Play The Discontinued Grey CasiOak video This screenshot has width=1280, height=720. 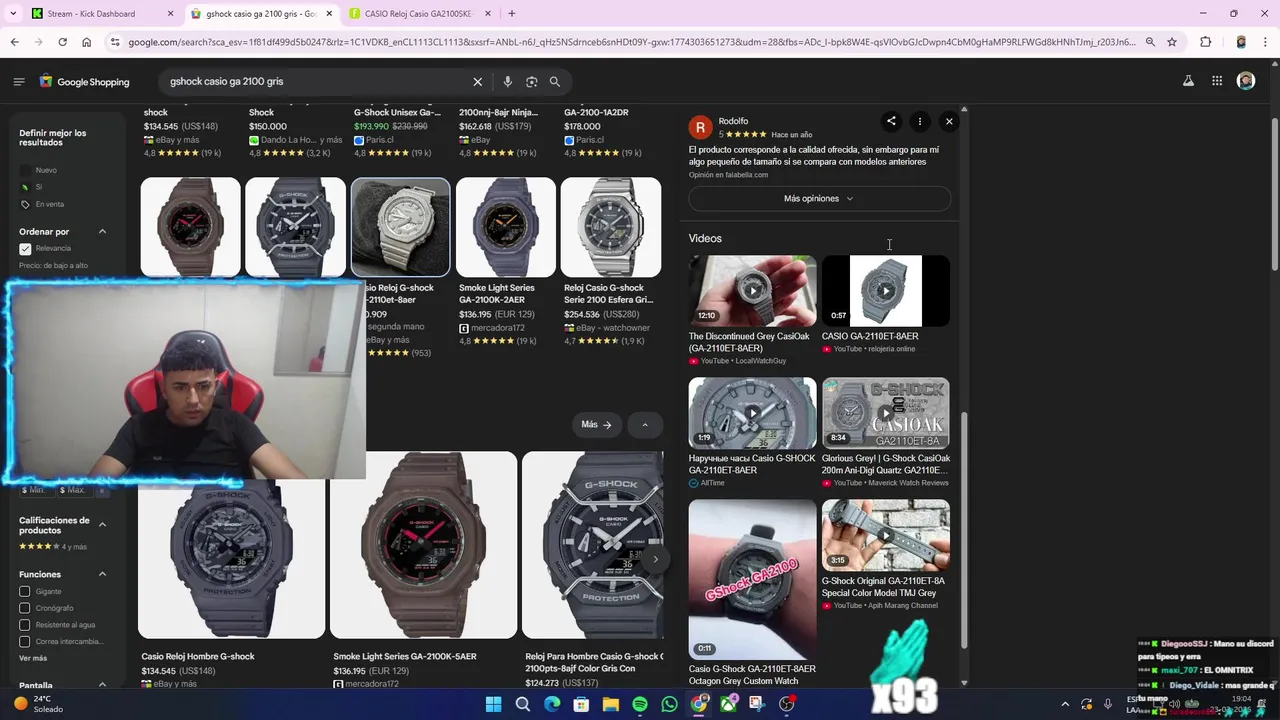(752, 291)
